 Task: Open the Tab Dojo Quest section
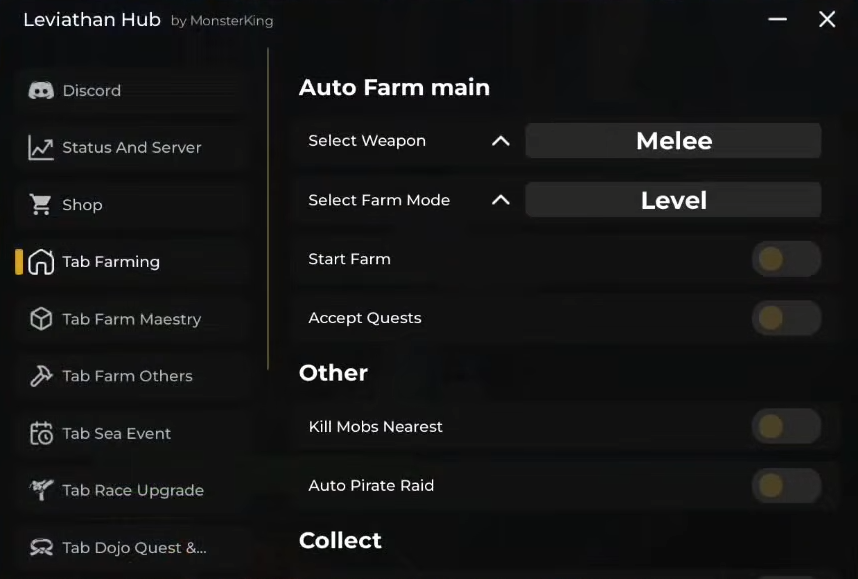[x=134, y=547]
